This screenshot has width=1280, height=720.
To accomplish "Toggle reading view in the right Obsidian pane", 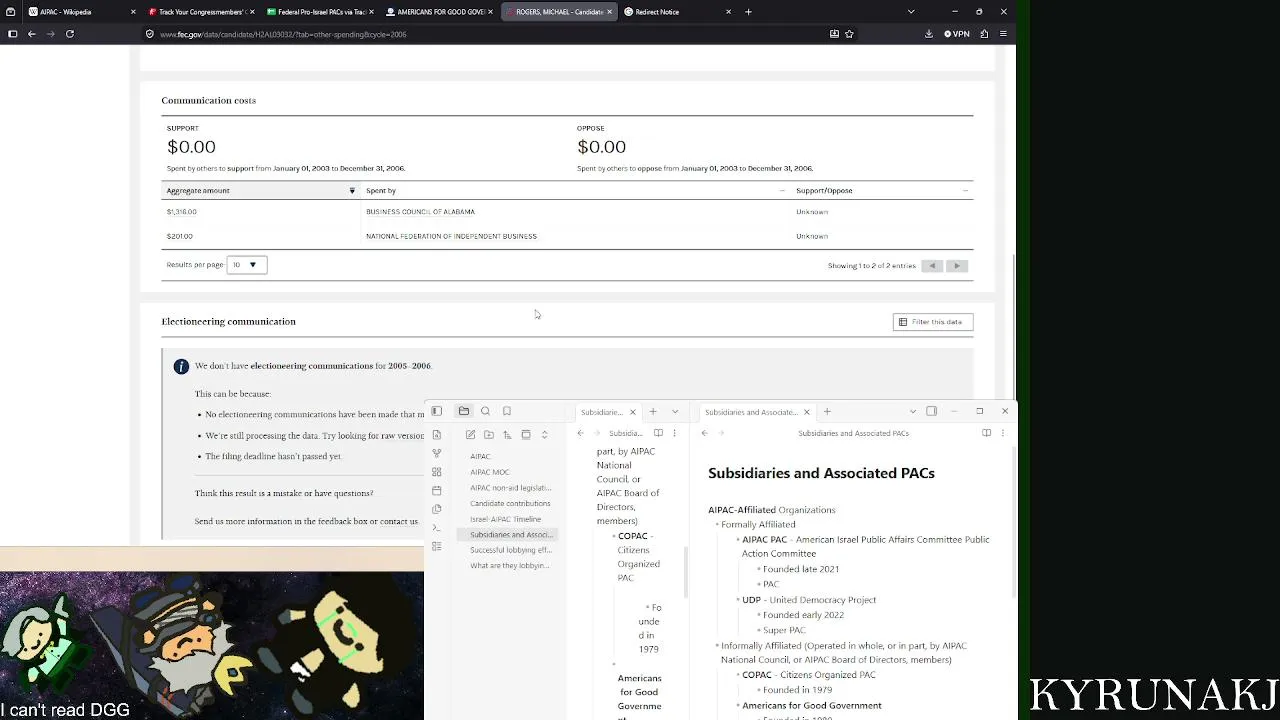I will (x=986, y=433).
